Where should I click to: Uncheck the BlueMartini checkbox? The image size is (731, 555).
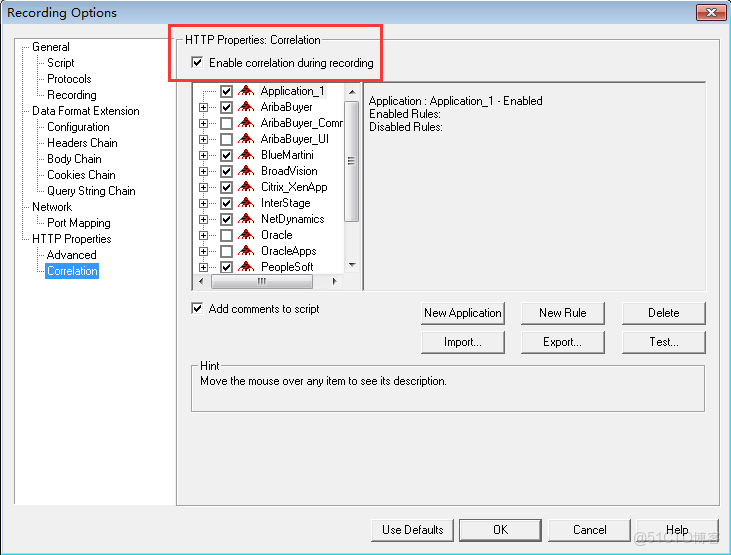point(227,155)
